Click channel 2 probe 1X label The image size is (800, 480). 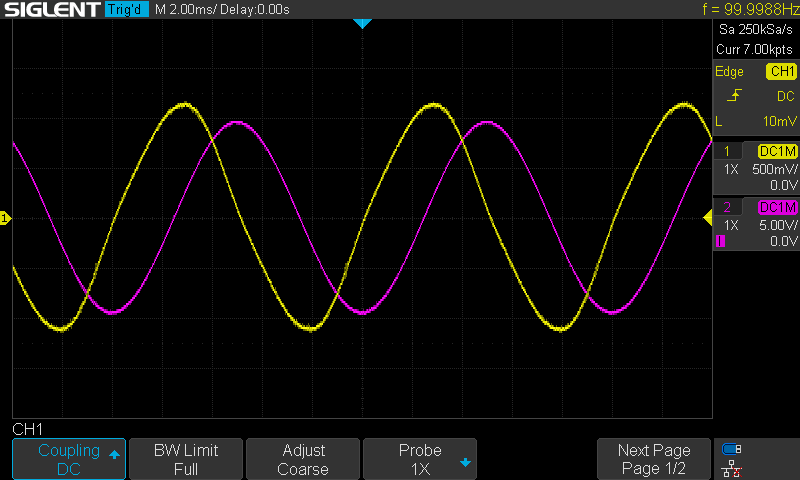pyautogui.click(x=731, y=225)
